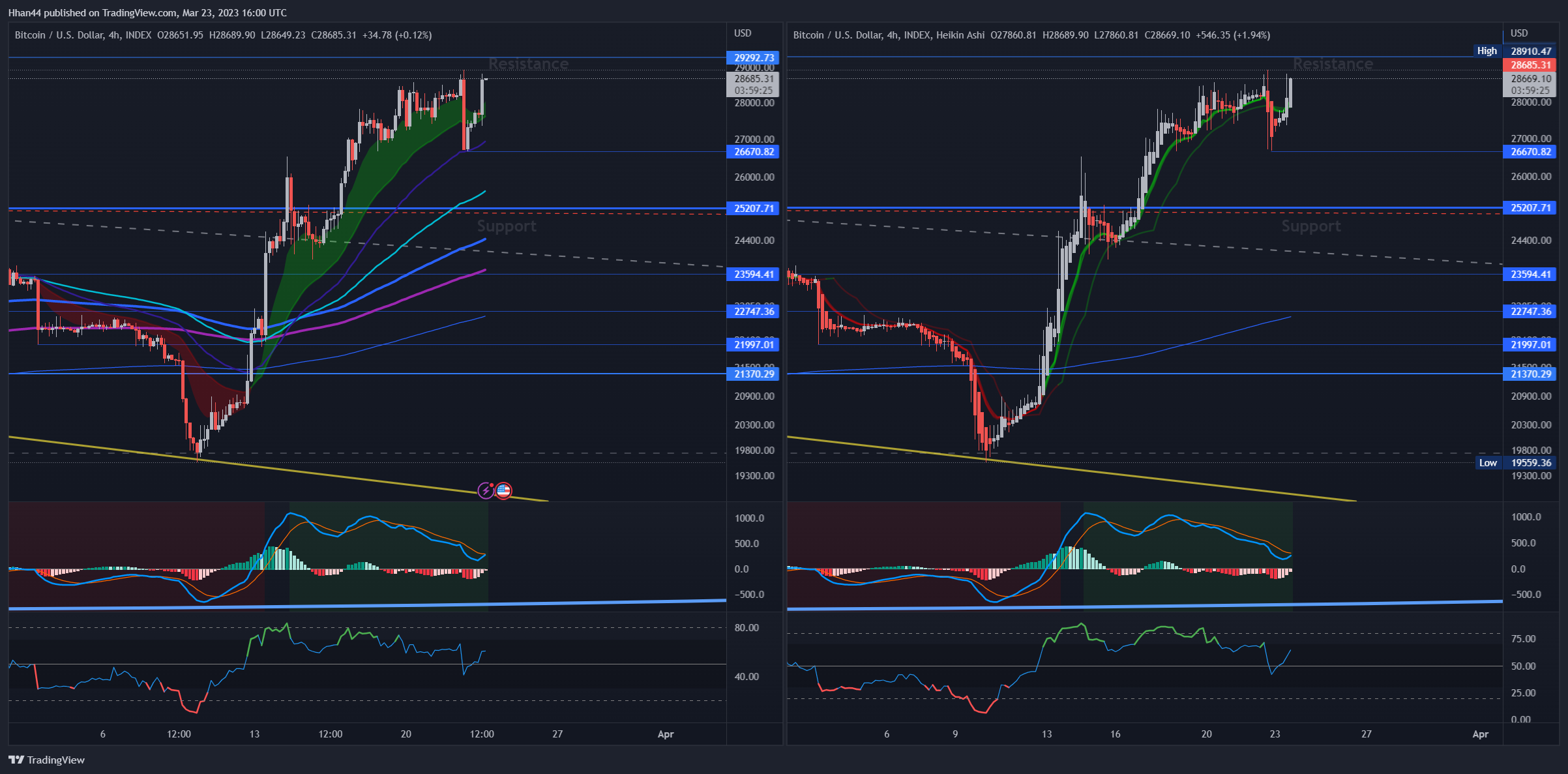The height and width of the screenshot is (774, 1568).
Task: Click the purple lightning event icon
Action: click(x=486, y=490)
